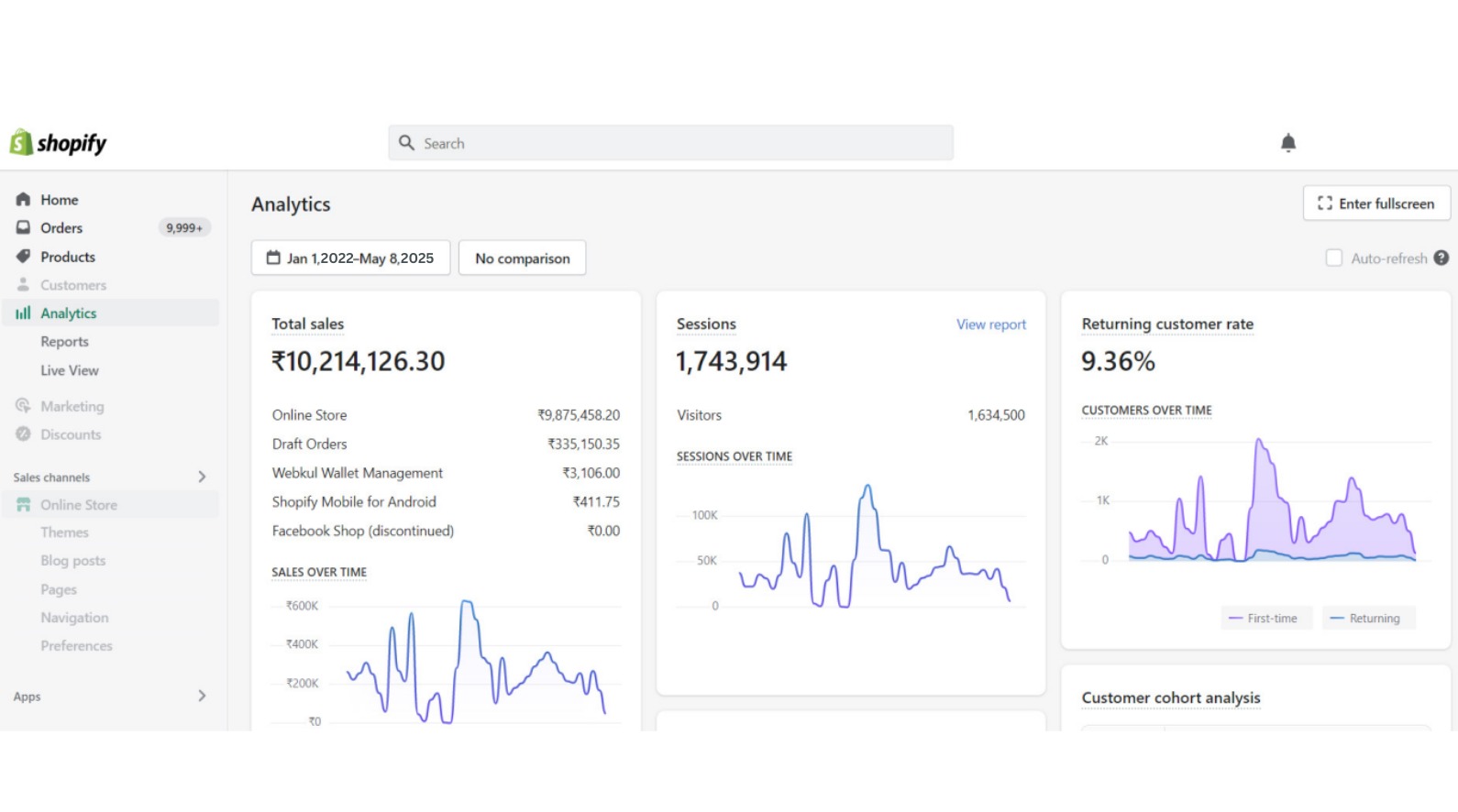
Task: Expand the Sales channels section
Action: point(202,477)
